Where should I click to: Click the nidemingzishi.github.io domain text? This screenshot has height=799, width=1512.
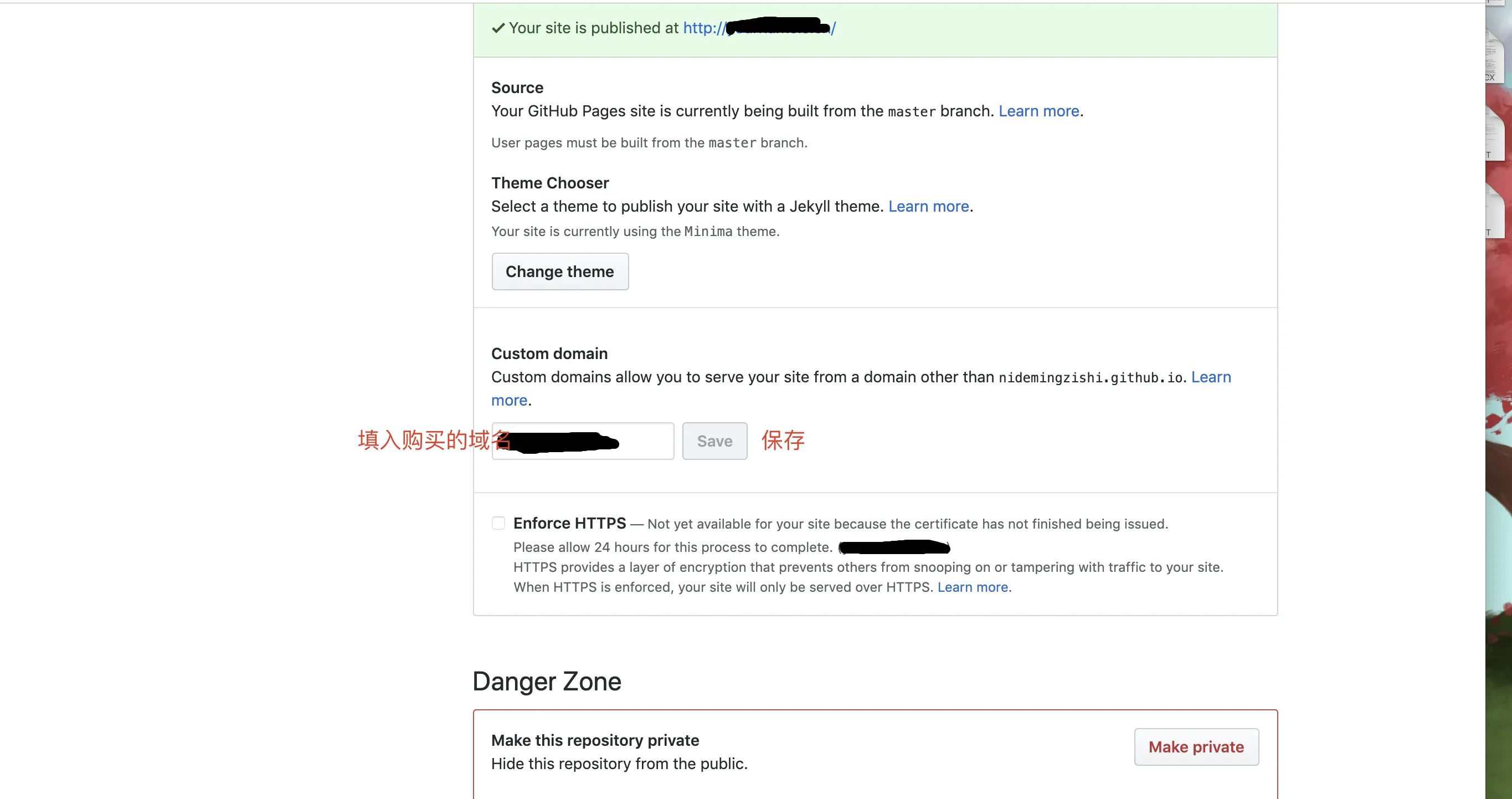[1091, 377]
